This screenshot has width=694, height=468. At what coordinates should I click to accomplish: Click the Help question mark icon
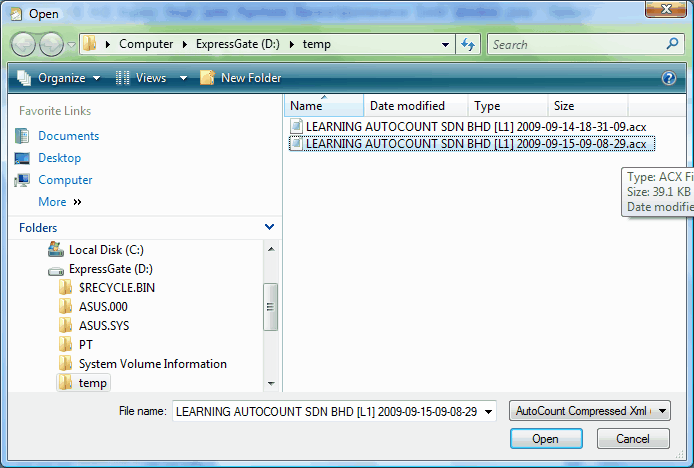pyautogui.click(x=669, y=78)
